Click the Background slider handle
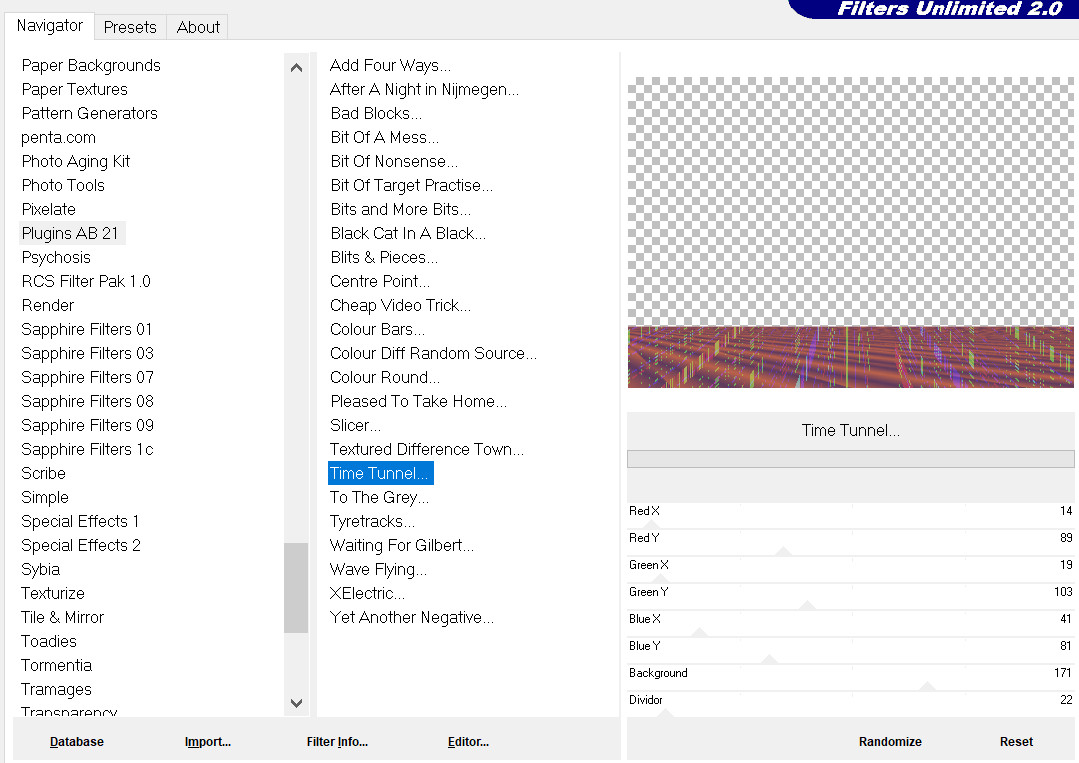The width and height of the screenshot is (1079, 763). coord(927,686)
